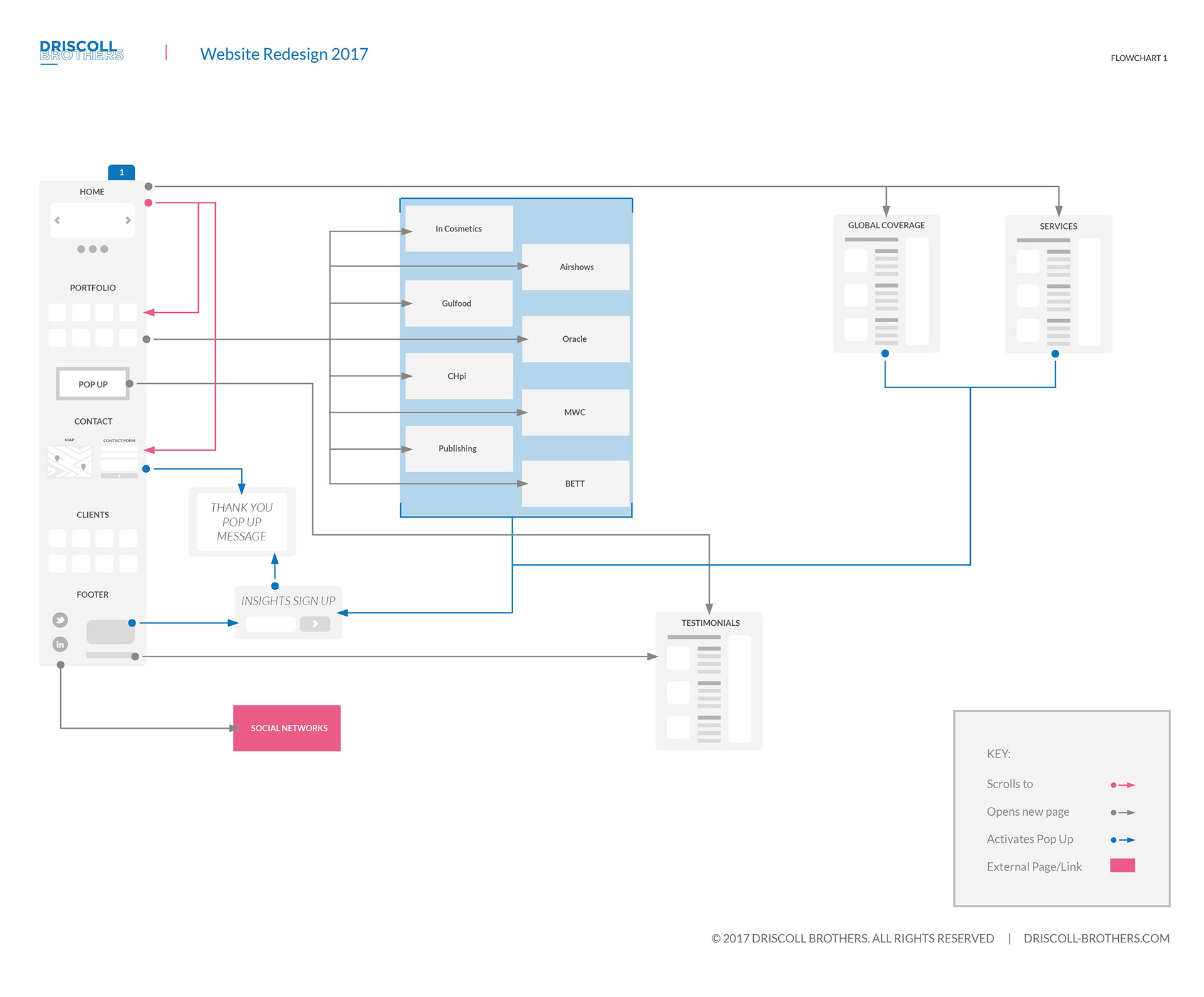Click the LinkedIn icon in footer
The width and height of the screenshot is (1204, 997).
coord(60,644)
